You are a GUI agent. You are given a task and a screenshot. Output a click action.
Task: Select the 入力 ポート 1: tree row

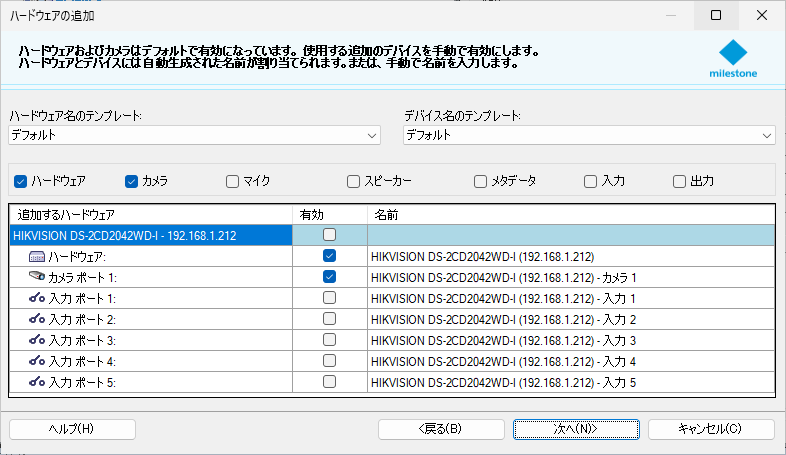point(150,299)
